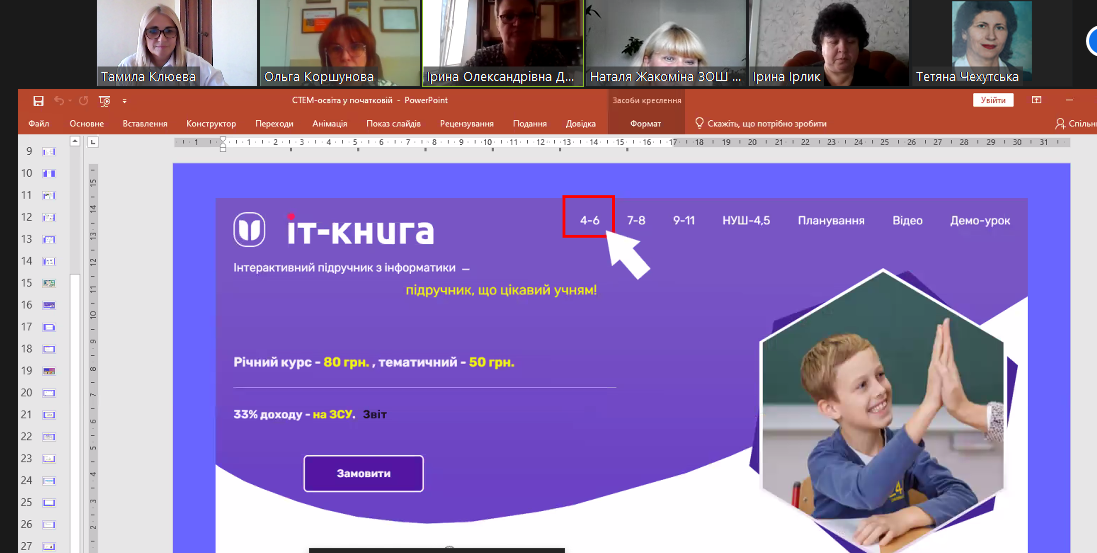1097x553 pixels.
Task: Open the undo history dropdown arrow
Action: pos(69,102)
